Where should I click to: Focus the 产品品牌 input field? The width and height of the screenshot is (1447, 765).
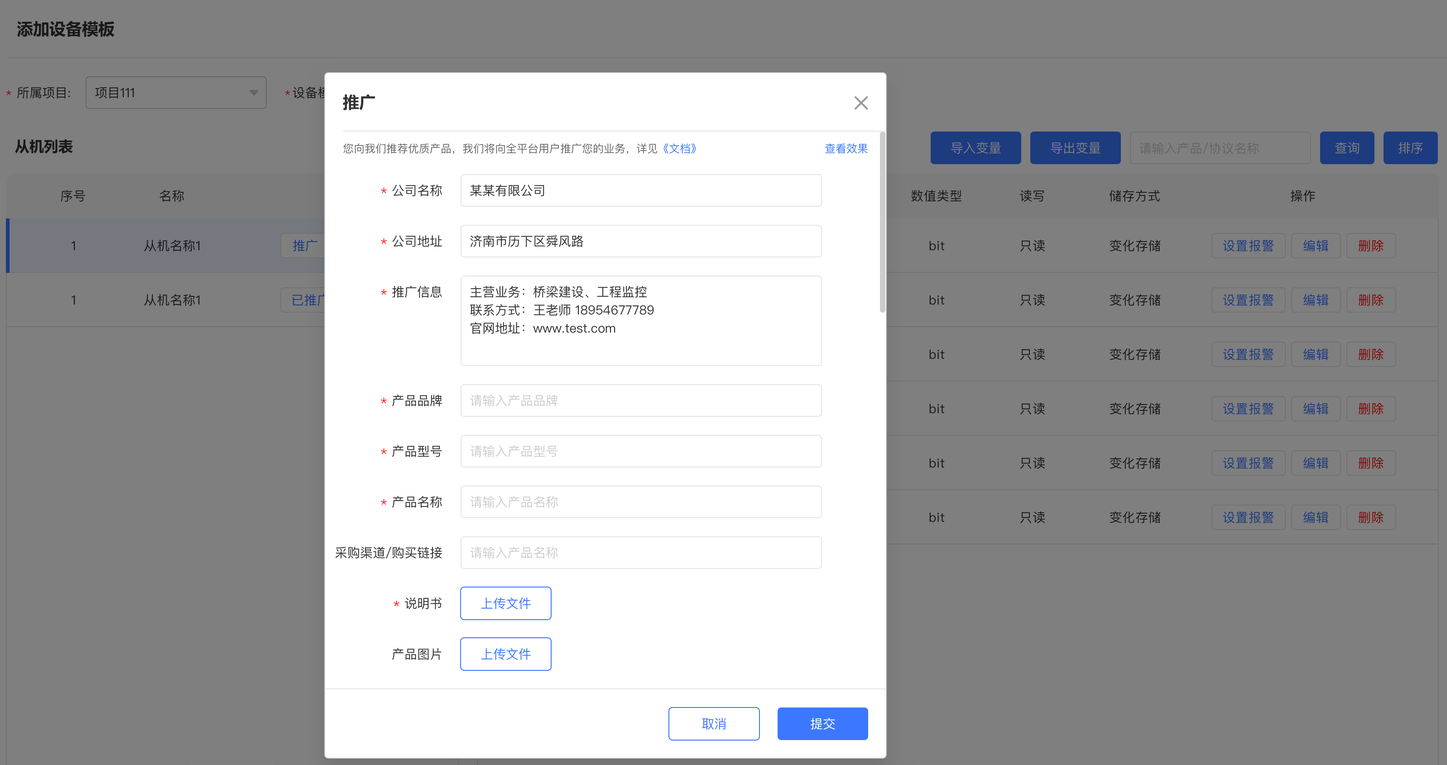641,400
